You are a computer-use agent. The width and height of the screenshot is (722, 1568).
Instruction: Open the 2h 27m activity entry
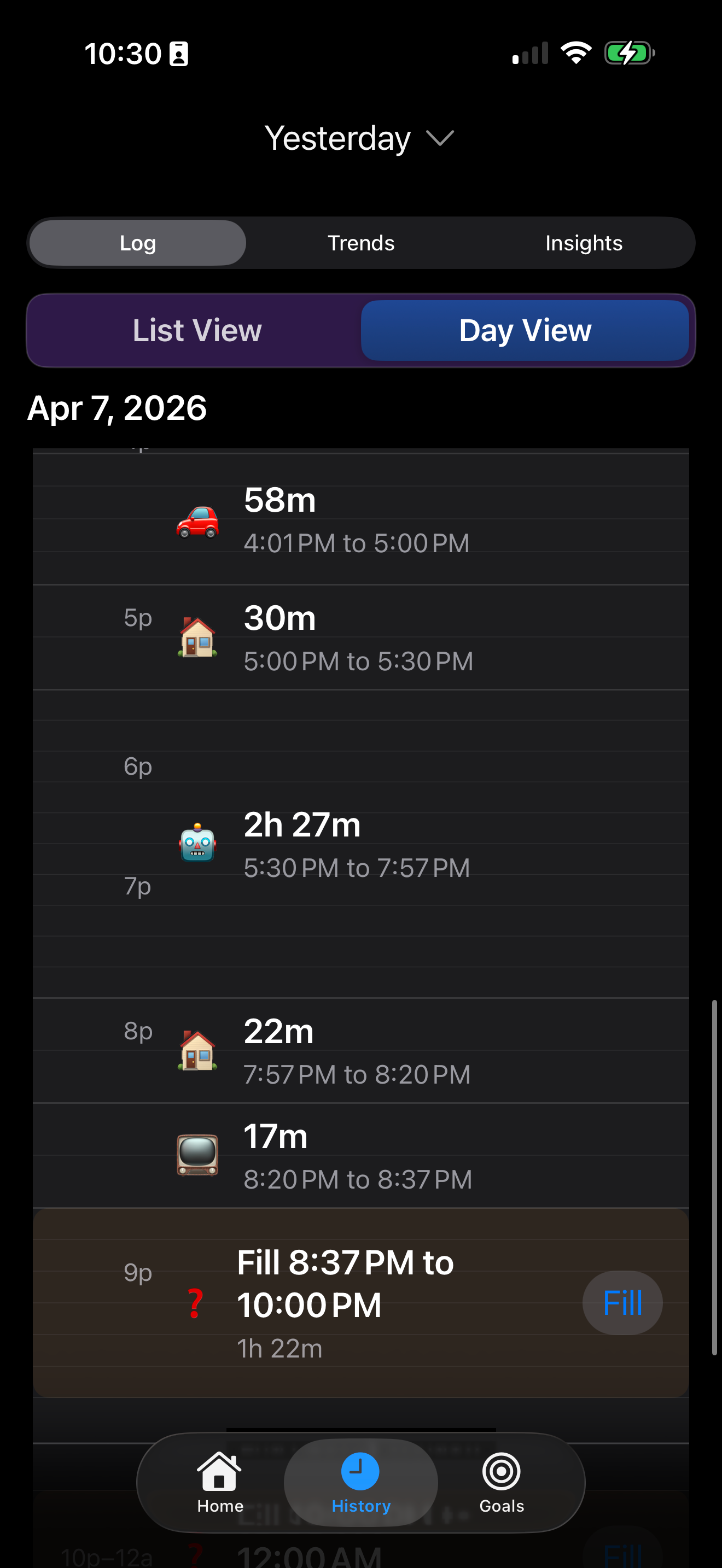coord(361,844)
